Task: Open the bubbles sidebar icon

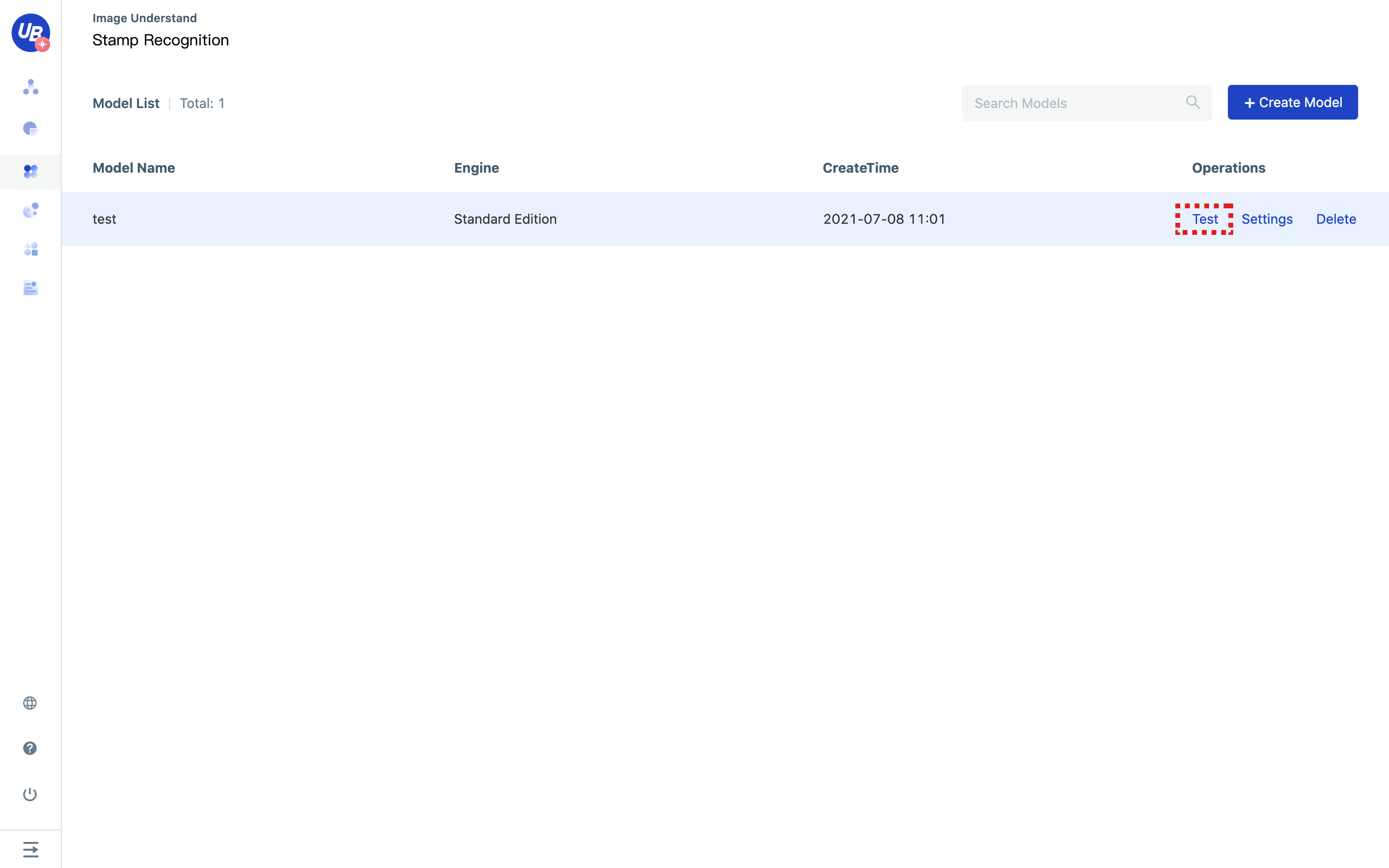Action: (31, 210)
